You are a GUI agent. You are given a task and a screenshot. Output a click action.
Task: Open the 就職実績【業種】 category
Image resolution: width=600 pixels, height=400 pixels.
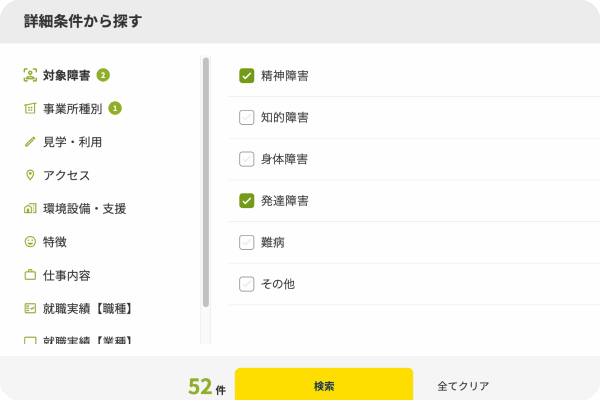[88, 341]
